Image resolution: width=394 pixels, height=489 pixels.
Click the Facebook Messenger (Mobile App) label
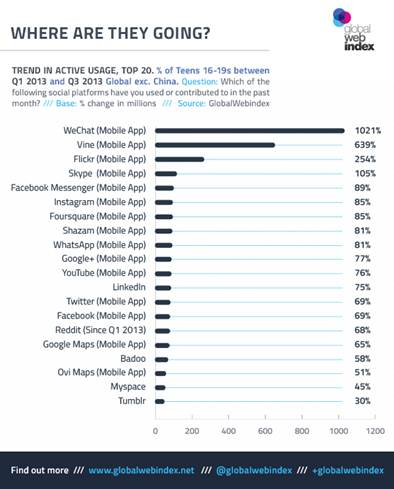(78, 188)
